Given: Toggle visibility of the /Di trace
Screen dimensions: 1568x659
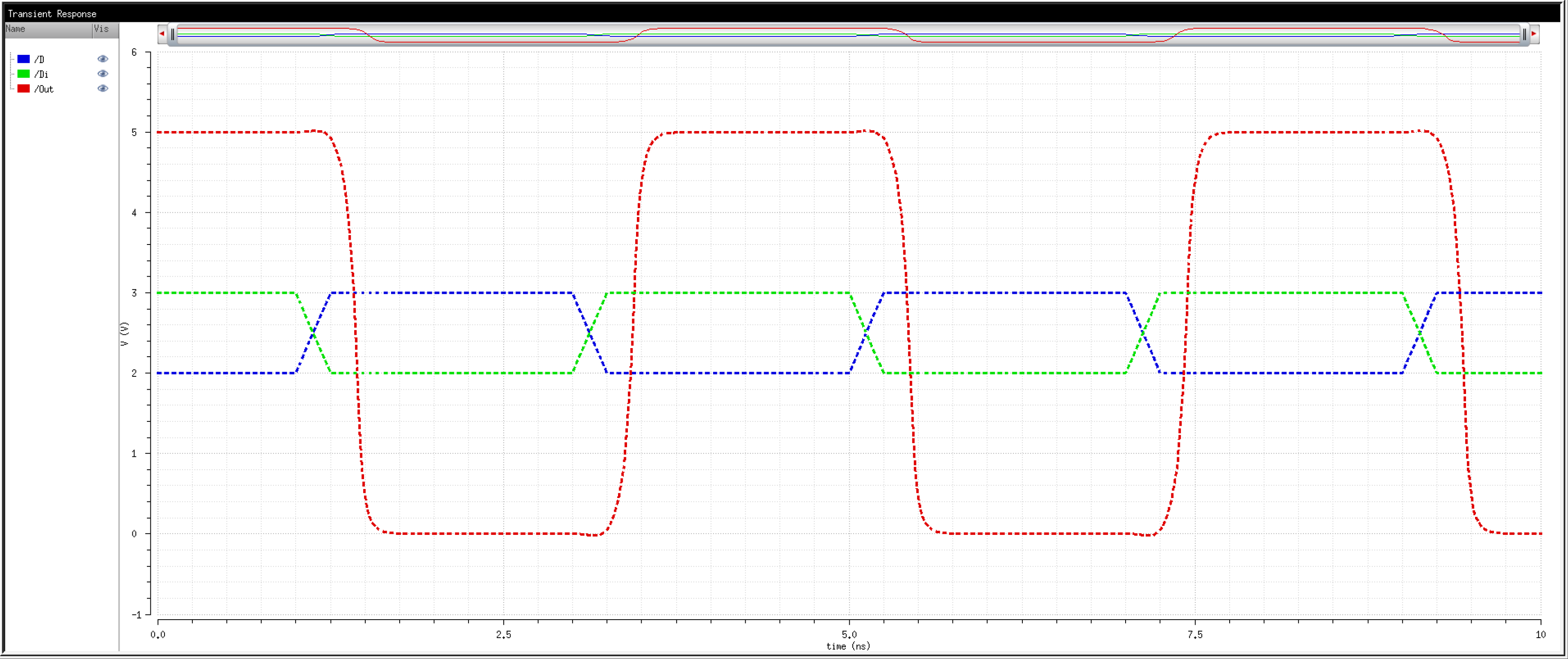Looking at the screenshot, I should (x=103, y=74).
